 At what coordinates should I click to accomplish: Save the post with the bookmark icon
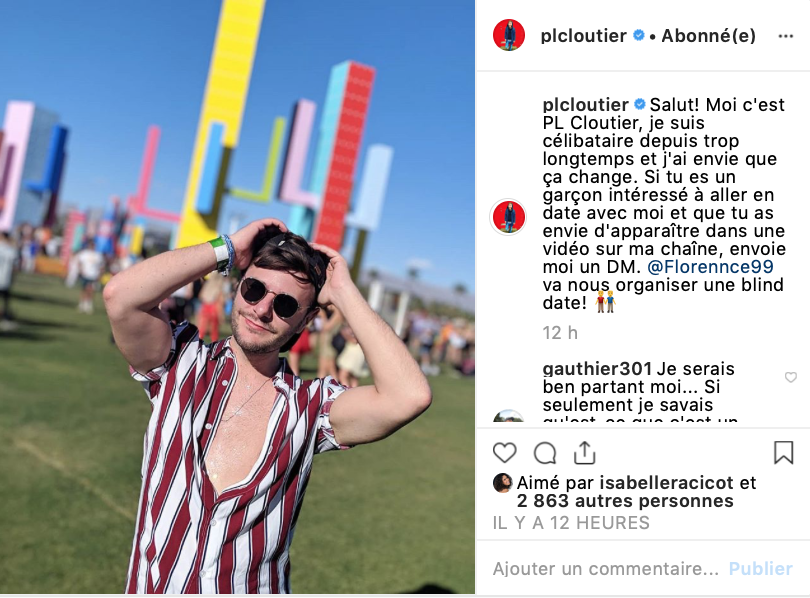click(x=783, y=452)
